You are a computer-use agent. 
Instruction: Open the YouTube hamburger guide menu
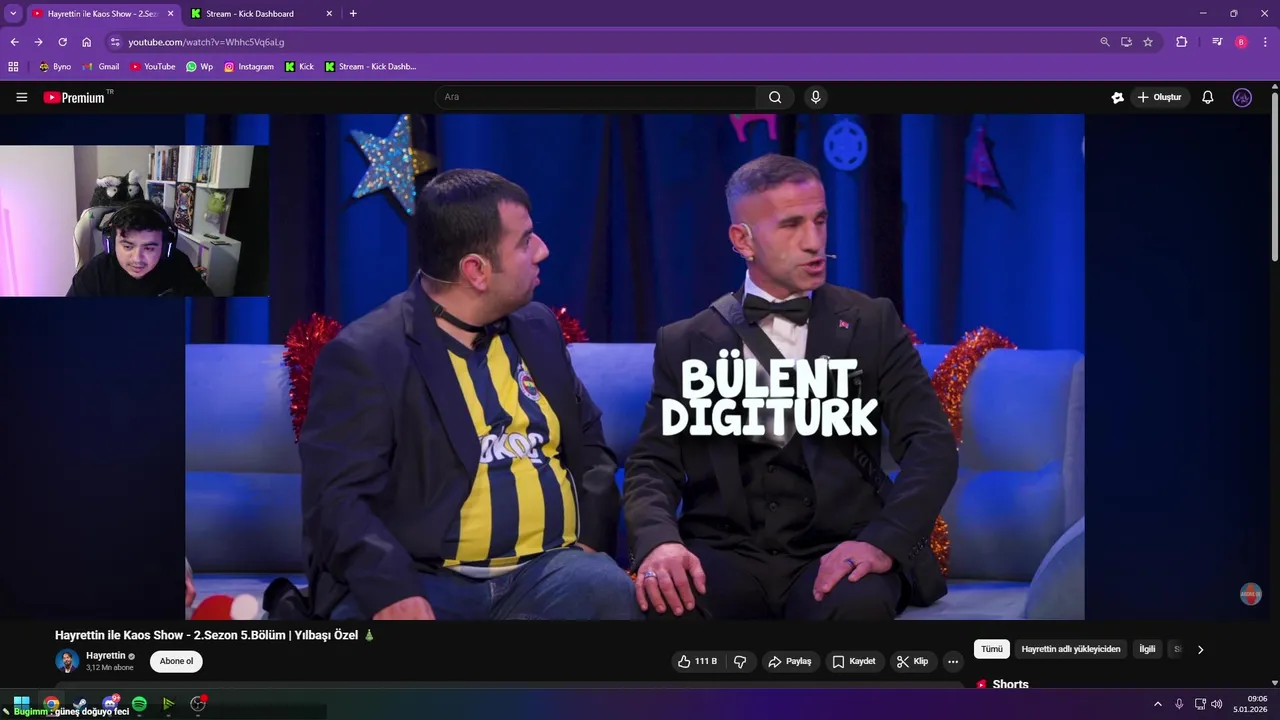[21, 97]
